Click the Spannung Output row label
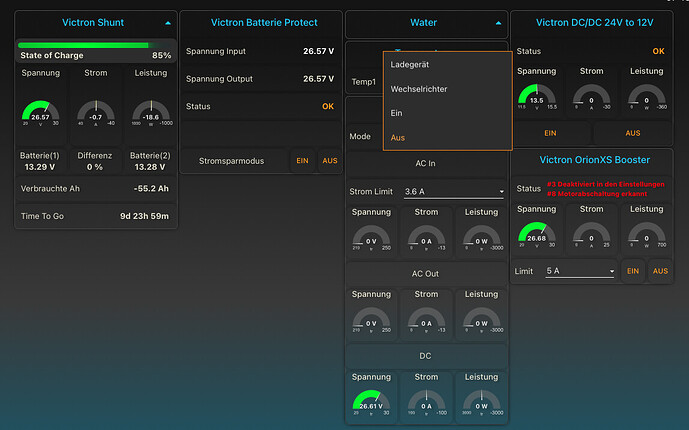The image size is (689, 430). (219, 79)
